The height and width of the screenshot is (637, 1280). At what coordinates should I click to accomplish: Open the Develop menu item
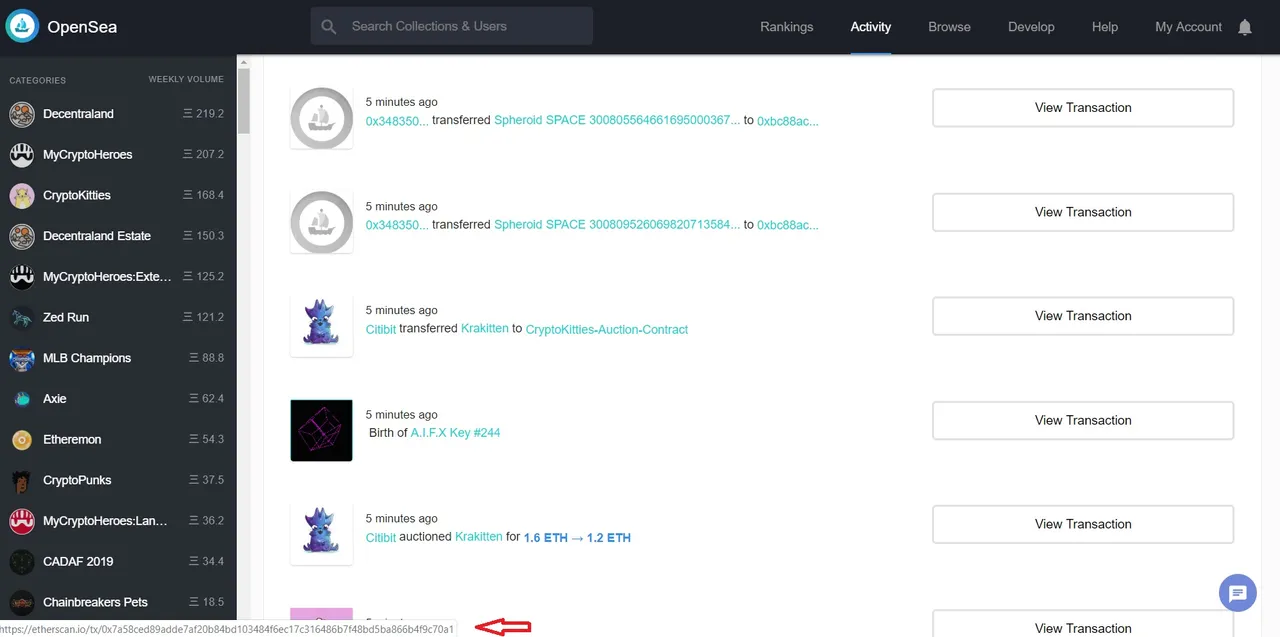click(1031, 27)
